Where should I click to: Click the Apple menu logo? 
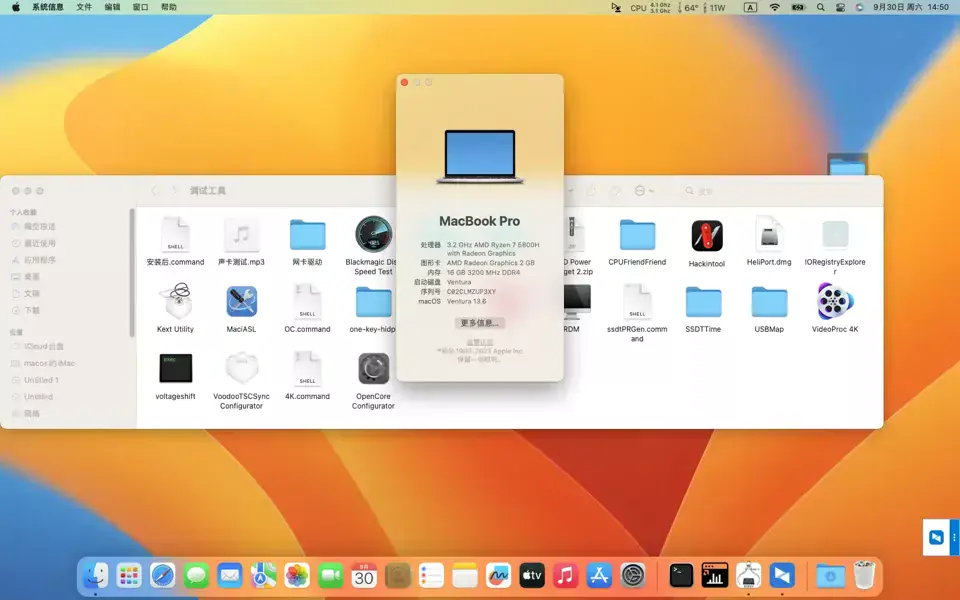point(16,7)
